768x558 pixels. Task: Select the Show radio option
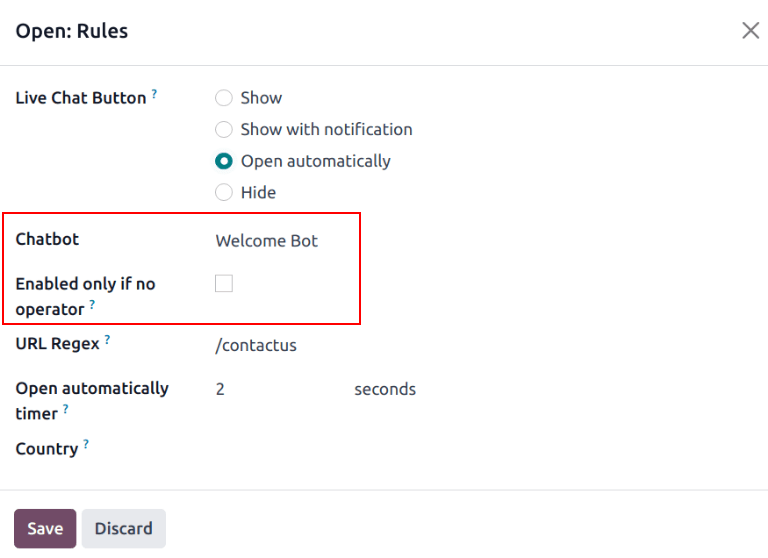[224, 98]
